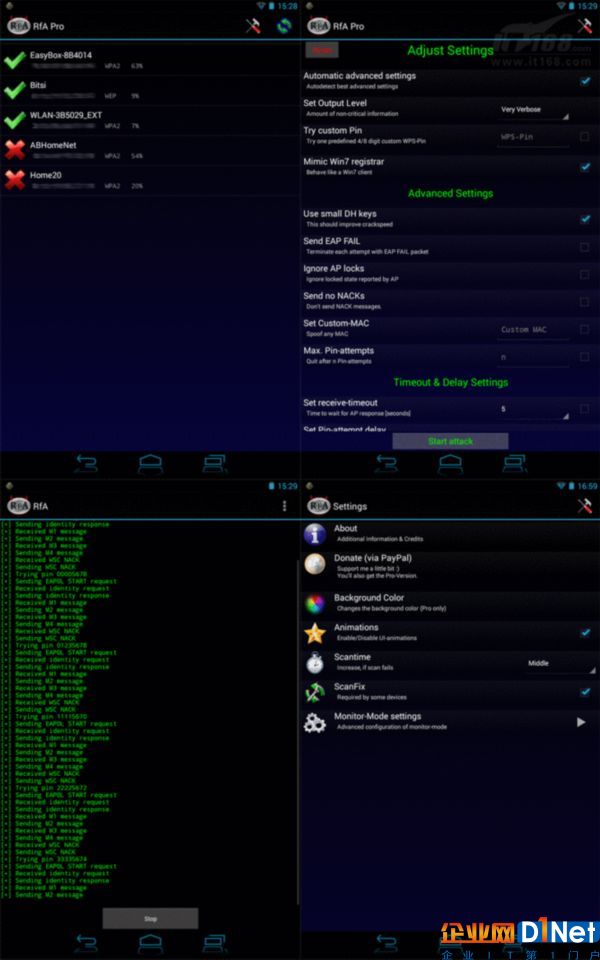
Task: Enable the Ignore AP locks checkbox
Action: click(585, 274)
